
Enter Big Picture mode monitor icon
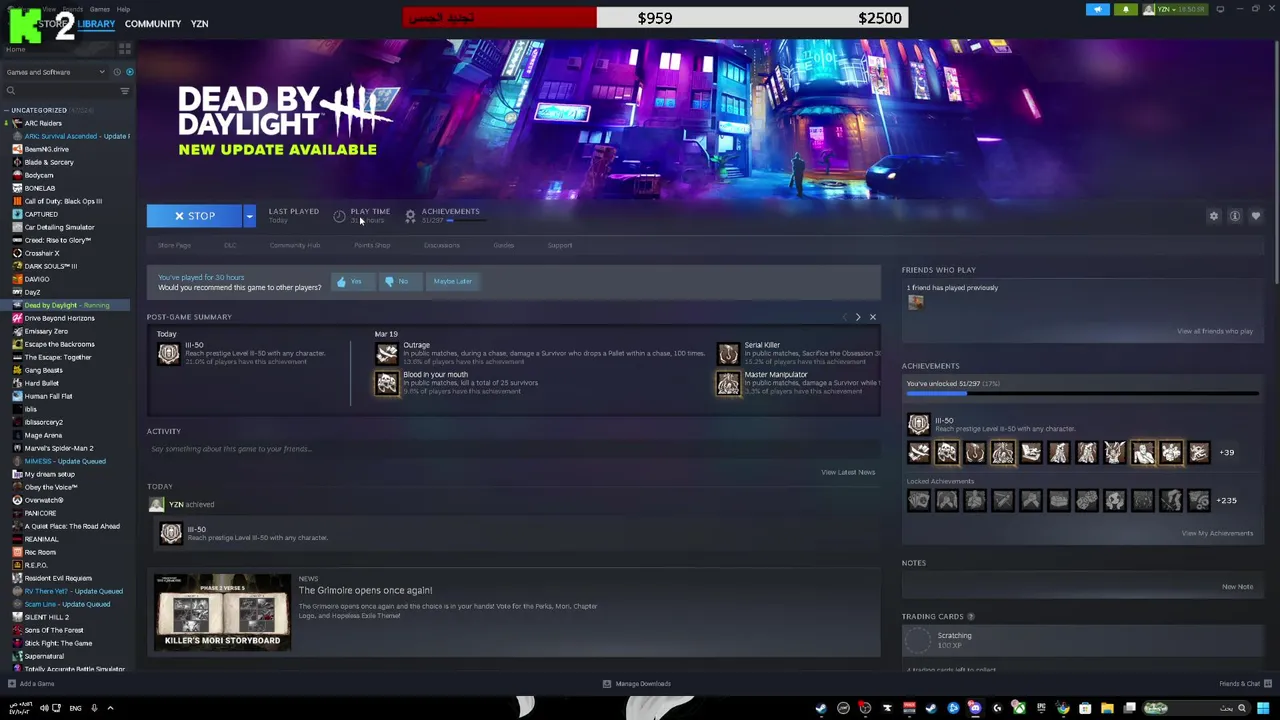pos(1222,9)
